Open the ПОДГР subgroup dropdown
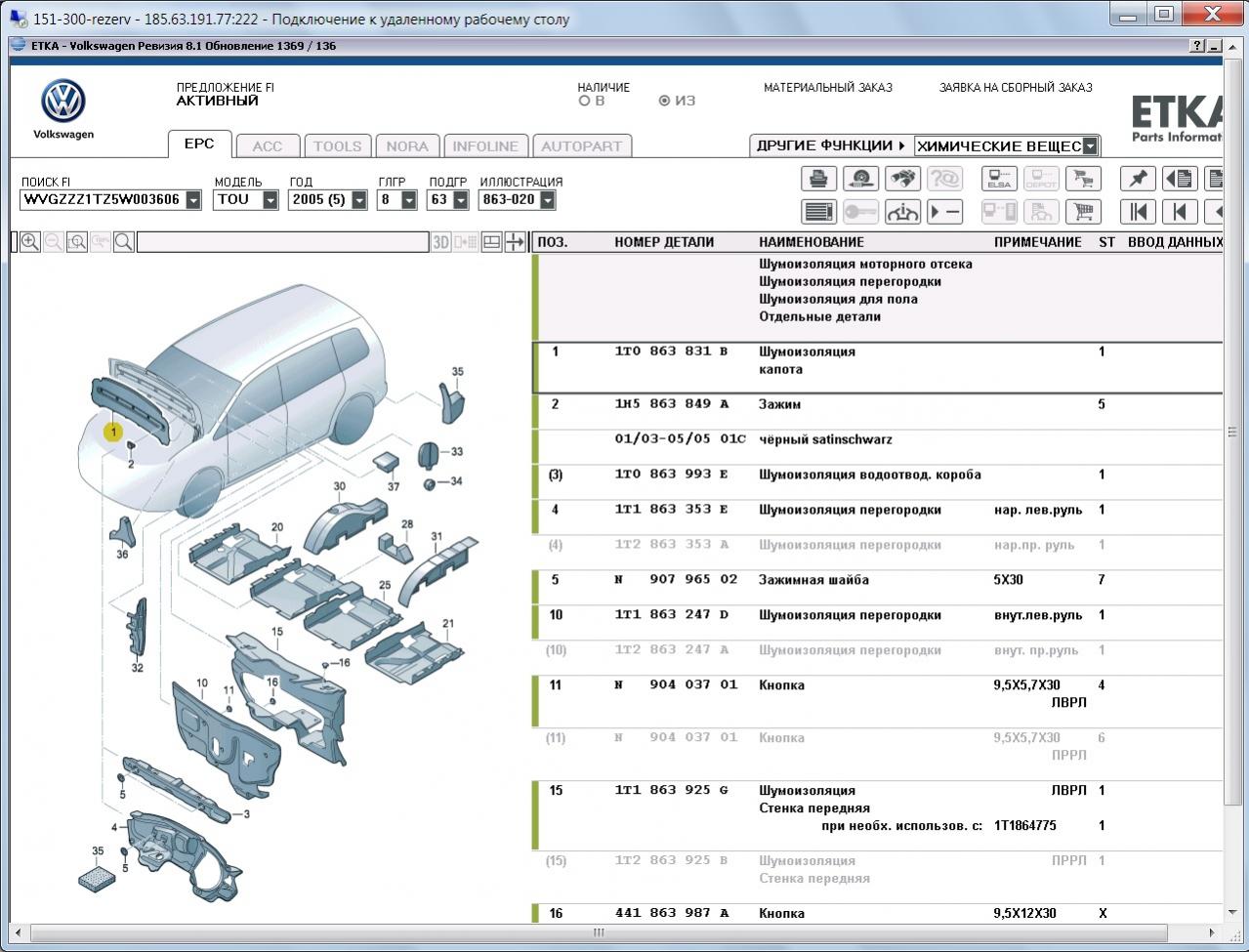The height and width of the screenshot is (952, 1249). pyautogui.click(x=461, y=200)
